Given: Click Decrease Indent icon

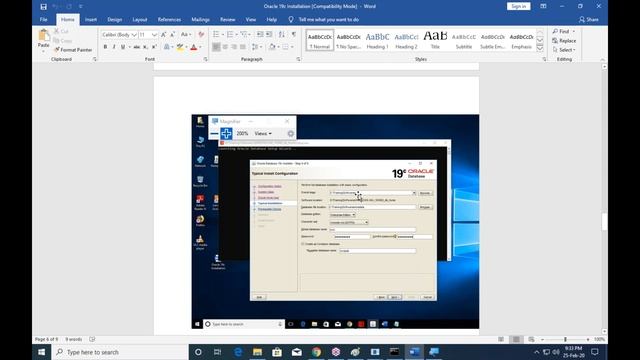Looking at the screenshot, I should [x=260, y=35].
